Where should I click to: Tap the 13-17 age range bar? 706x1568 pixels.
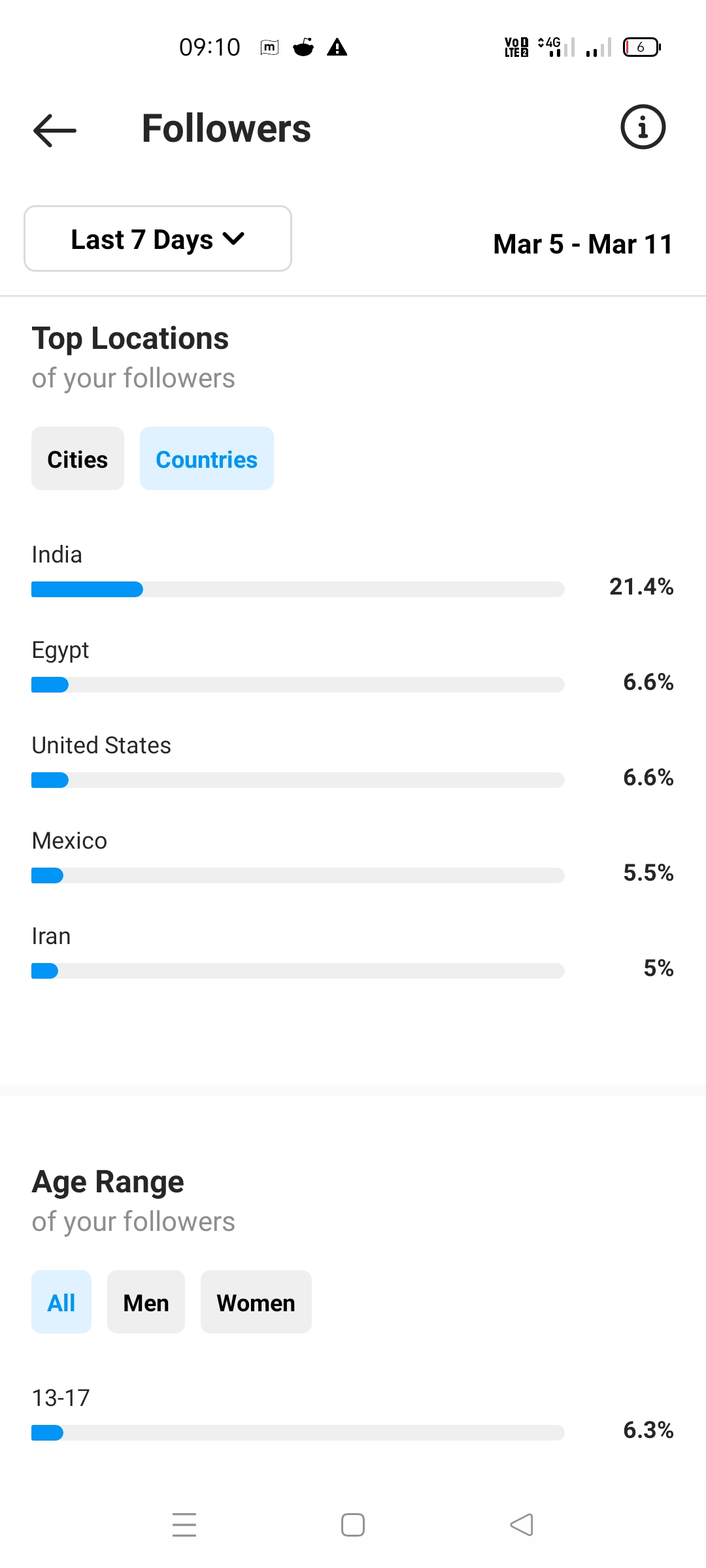(297, 1433)
